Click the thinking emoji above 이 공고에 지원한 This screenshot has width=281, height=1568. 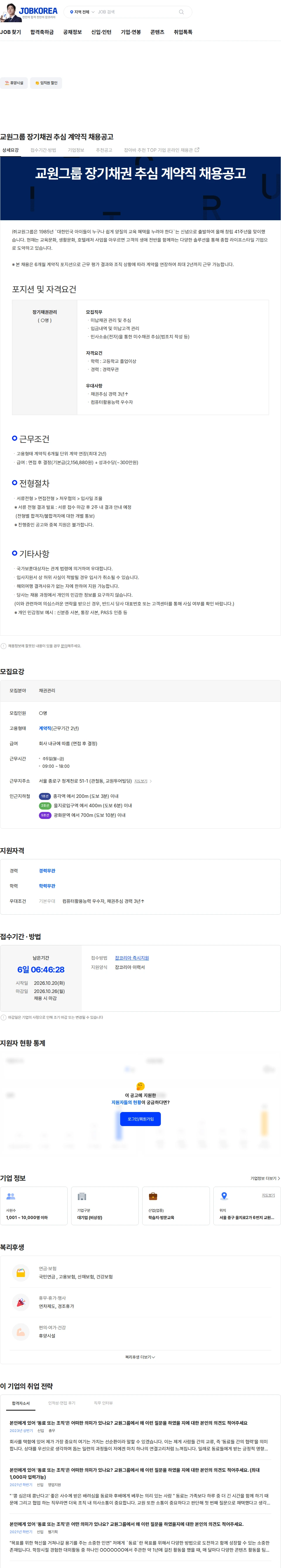pyautogui.click(x=140, y=1086)
